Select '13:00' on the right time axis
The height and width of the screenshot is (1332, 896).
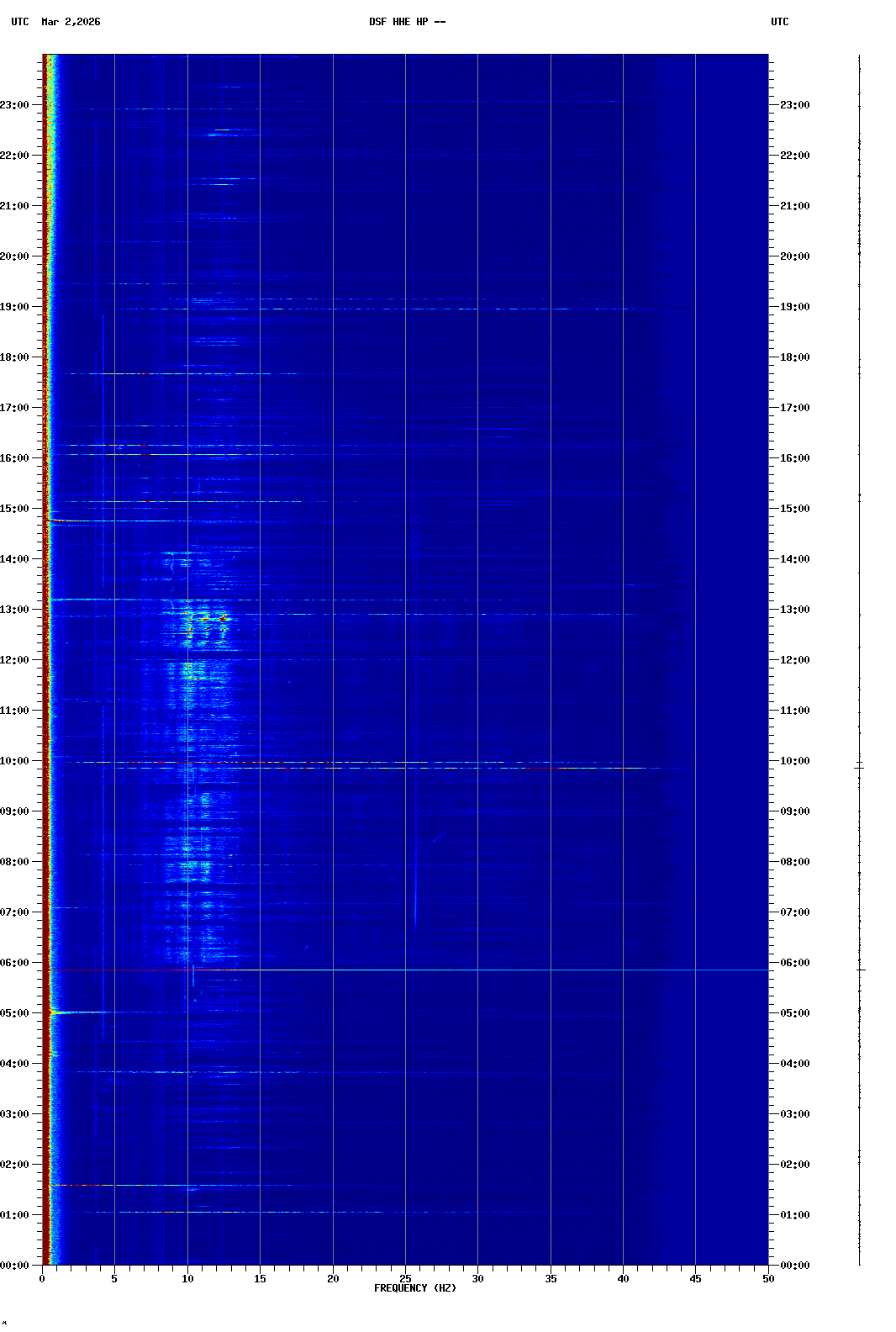795,610
